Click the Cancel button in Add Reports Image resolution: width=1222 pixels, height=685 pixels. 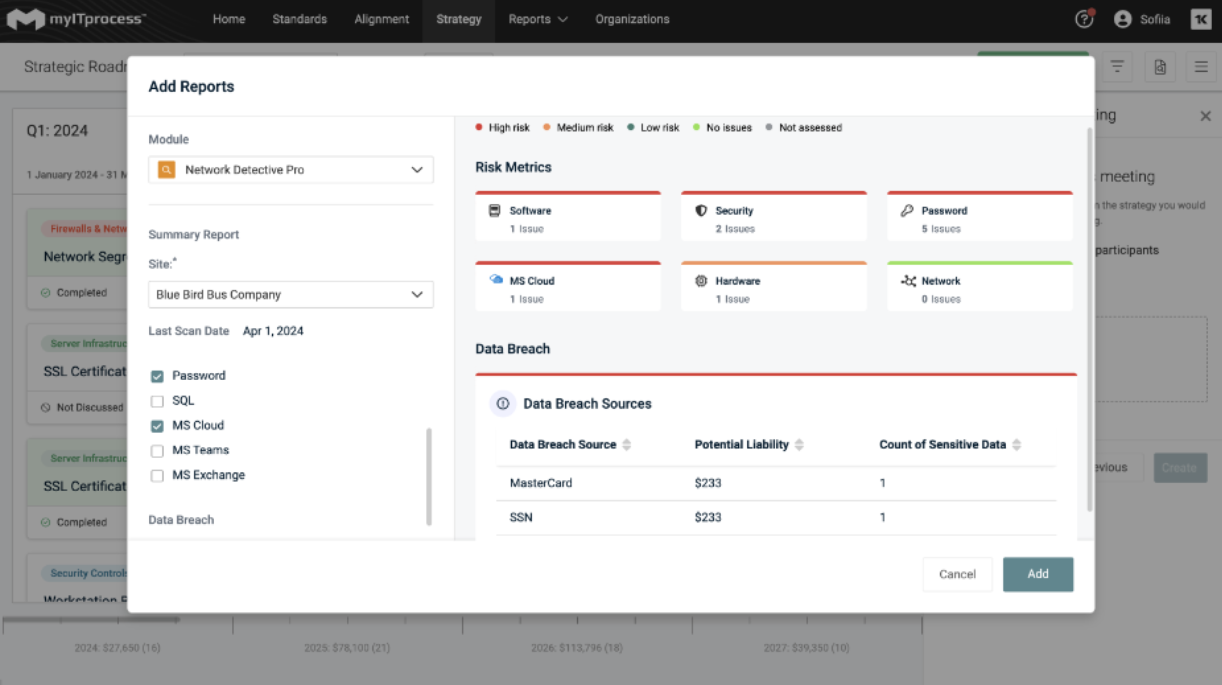[x=957, y=574]
